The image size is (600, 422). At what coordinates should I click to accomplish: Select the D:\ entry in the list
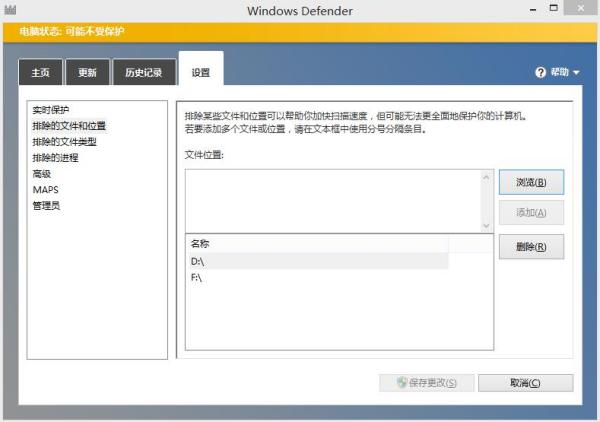[317, 261]
